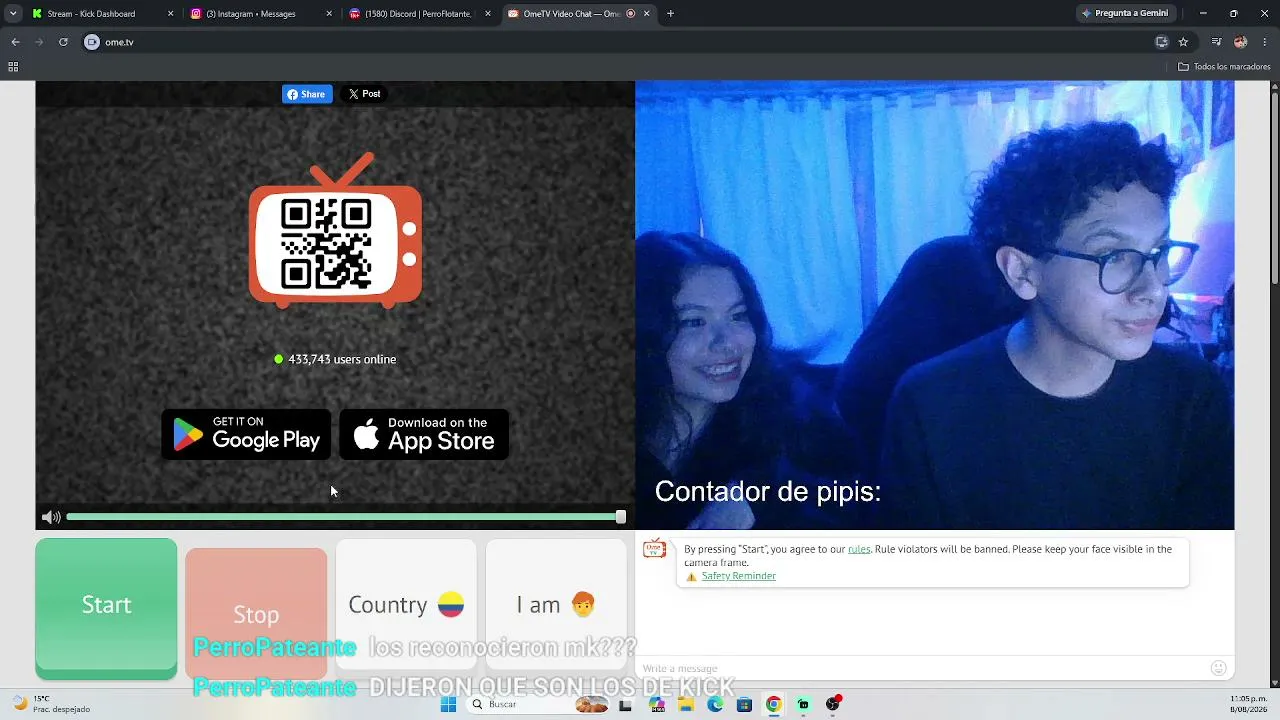Close the Discord PerroFlotante tab
The height and width of the screenshot is (720, 1280).
pos(488,14)
